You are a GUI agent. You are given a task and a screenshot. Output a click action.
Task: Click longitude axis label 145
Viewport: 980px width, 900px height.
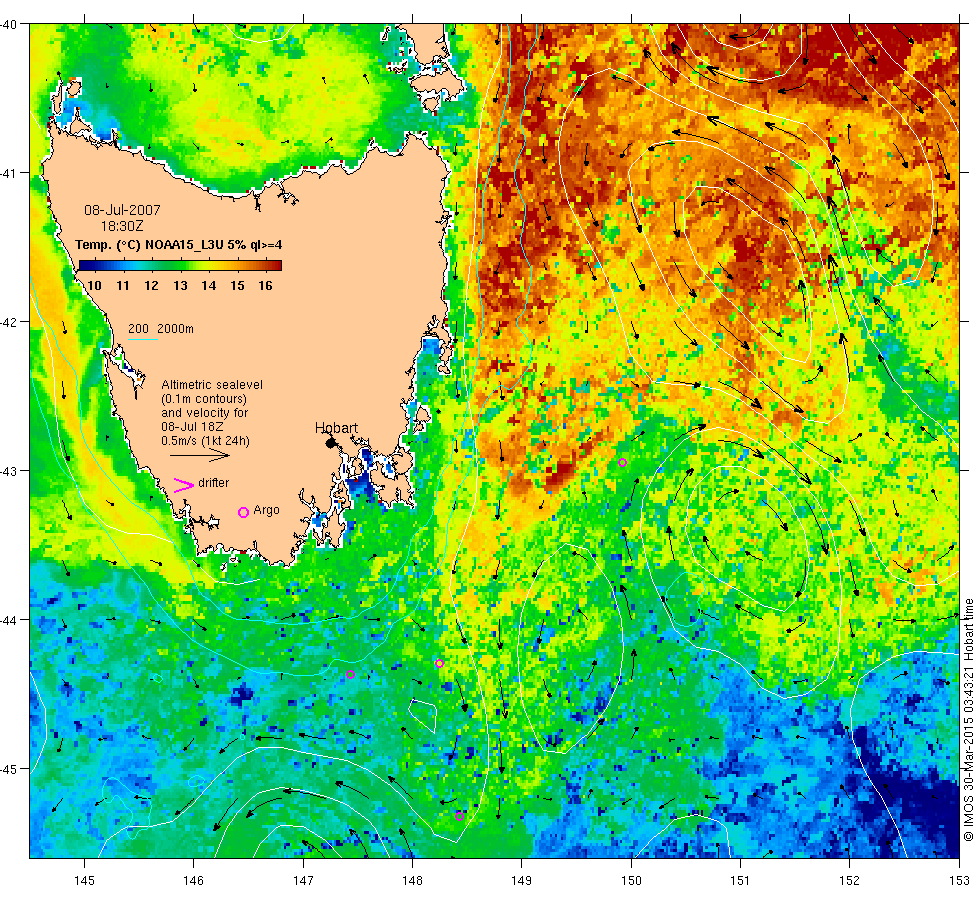tap(84, 881)
